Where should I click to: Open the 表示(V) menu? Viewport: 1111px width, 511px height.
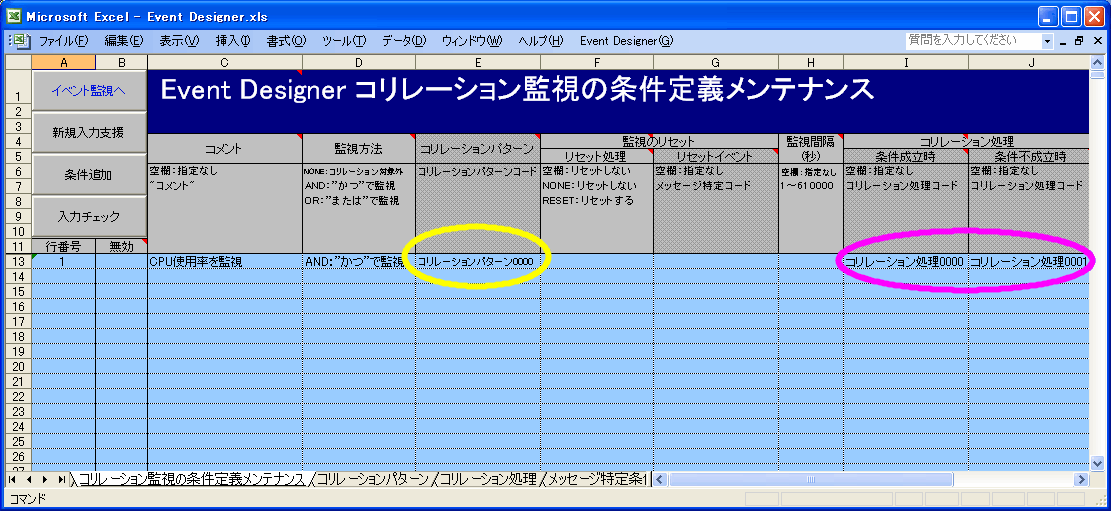179,41
